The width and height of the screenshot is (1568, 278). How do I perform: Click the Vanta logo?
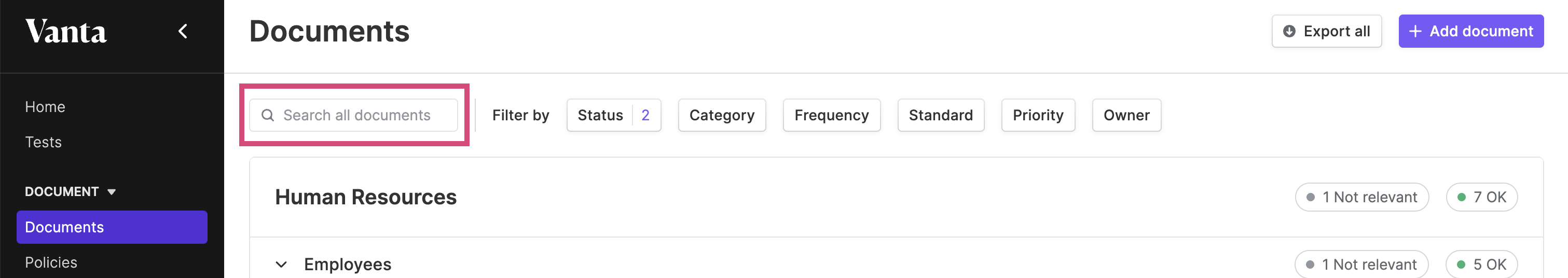(66, 32)
